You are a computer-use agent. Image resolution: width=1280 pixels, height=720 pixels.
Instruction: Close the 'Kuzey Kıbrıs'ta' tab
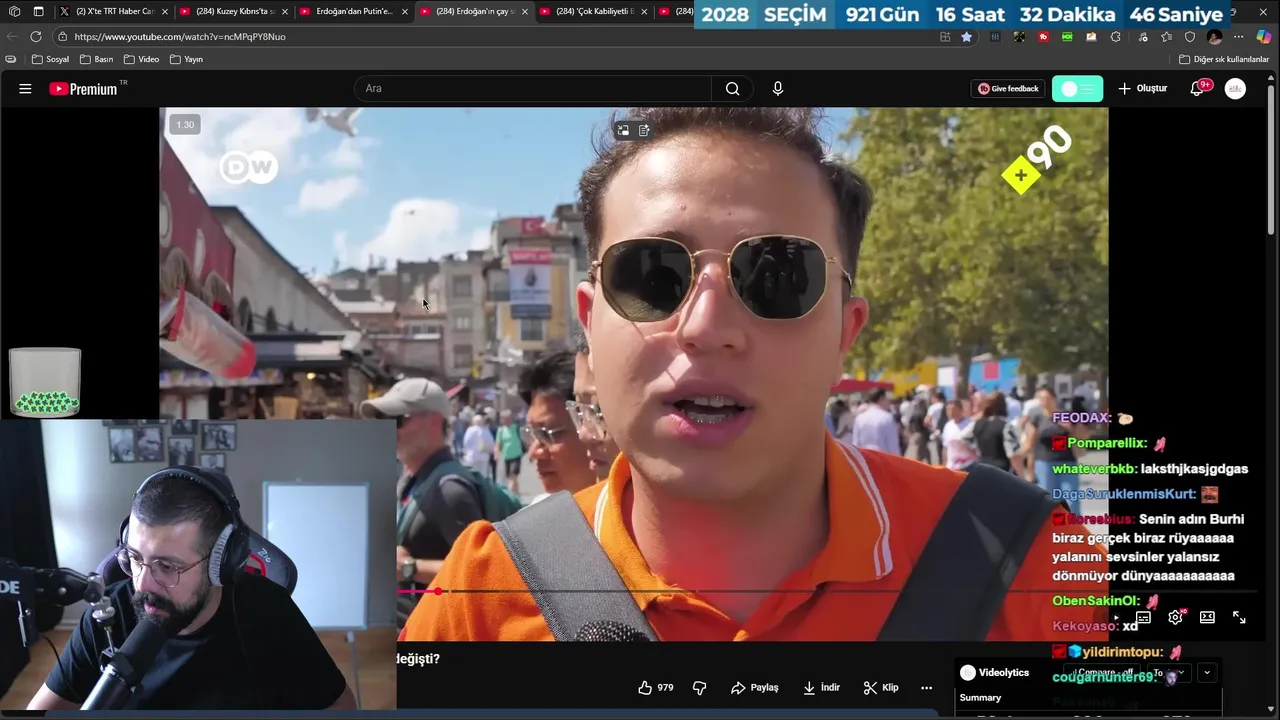point(284,12)
